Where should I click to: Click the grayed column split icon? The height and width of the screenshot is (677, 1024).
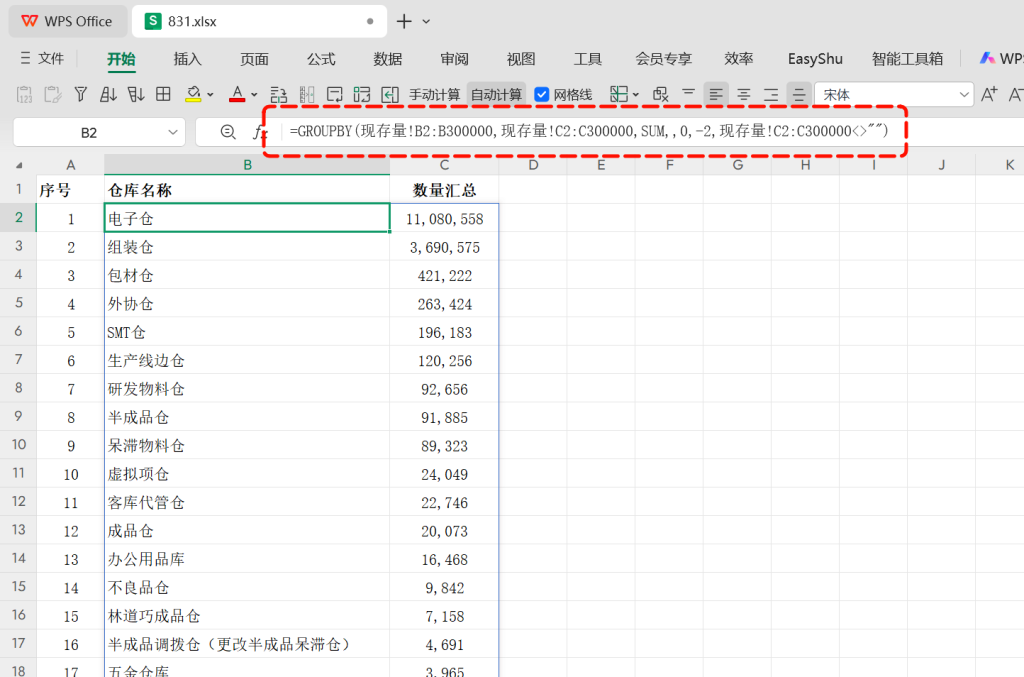pos(306,95)
